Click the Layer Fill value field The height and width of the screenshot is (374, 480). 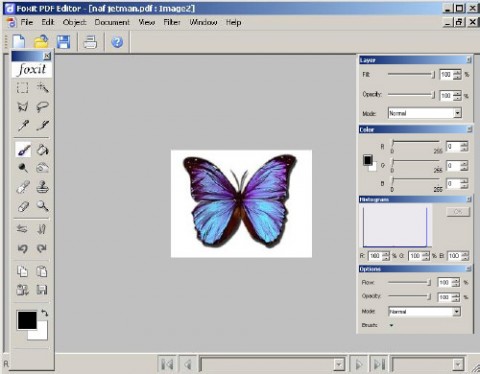coord(446,75)
